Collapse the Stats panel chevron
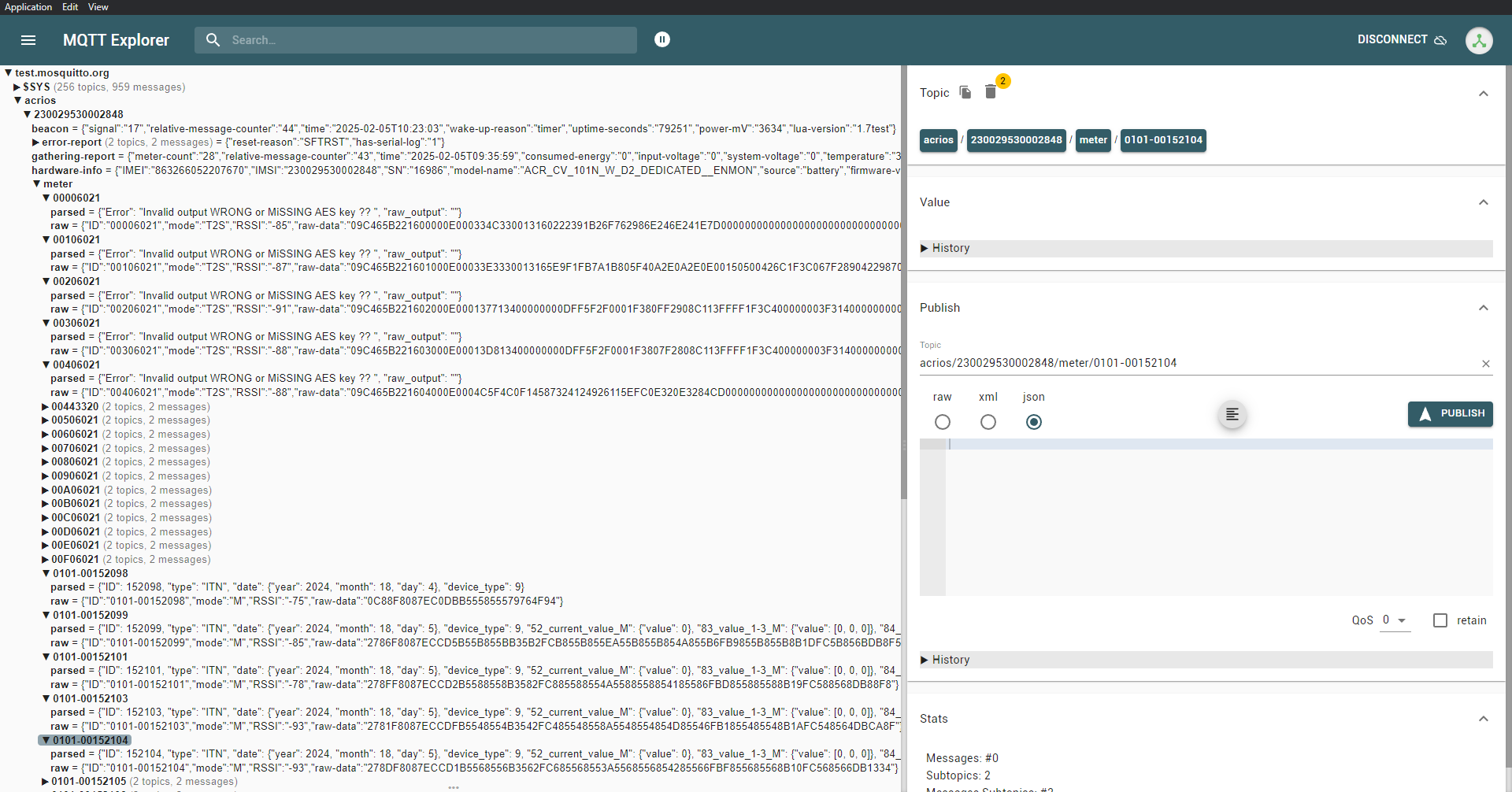 point(1483,719)
